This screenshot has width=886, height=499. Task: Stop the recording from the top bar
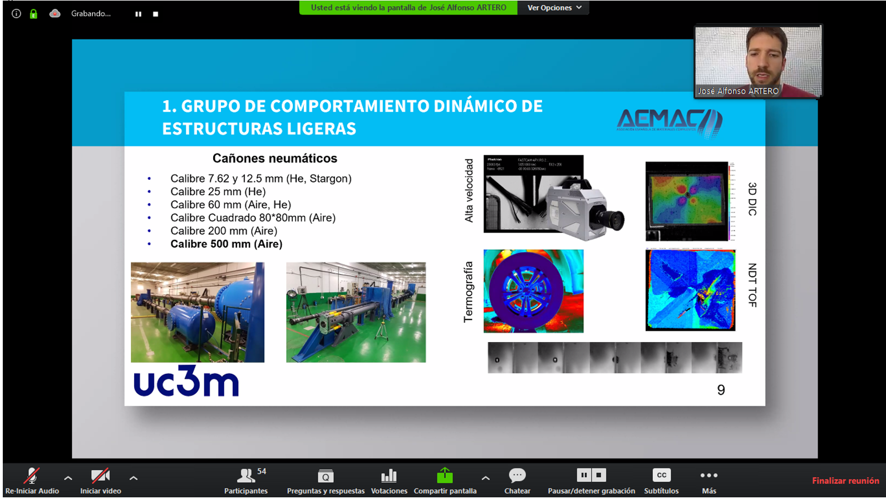click(155, 14)
